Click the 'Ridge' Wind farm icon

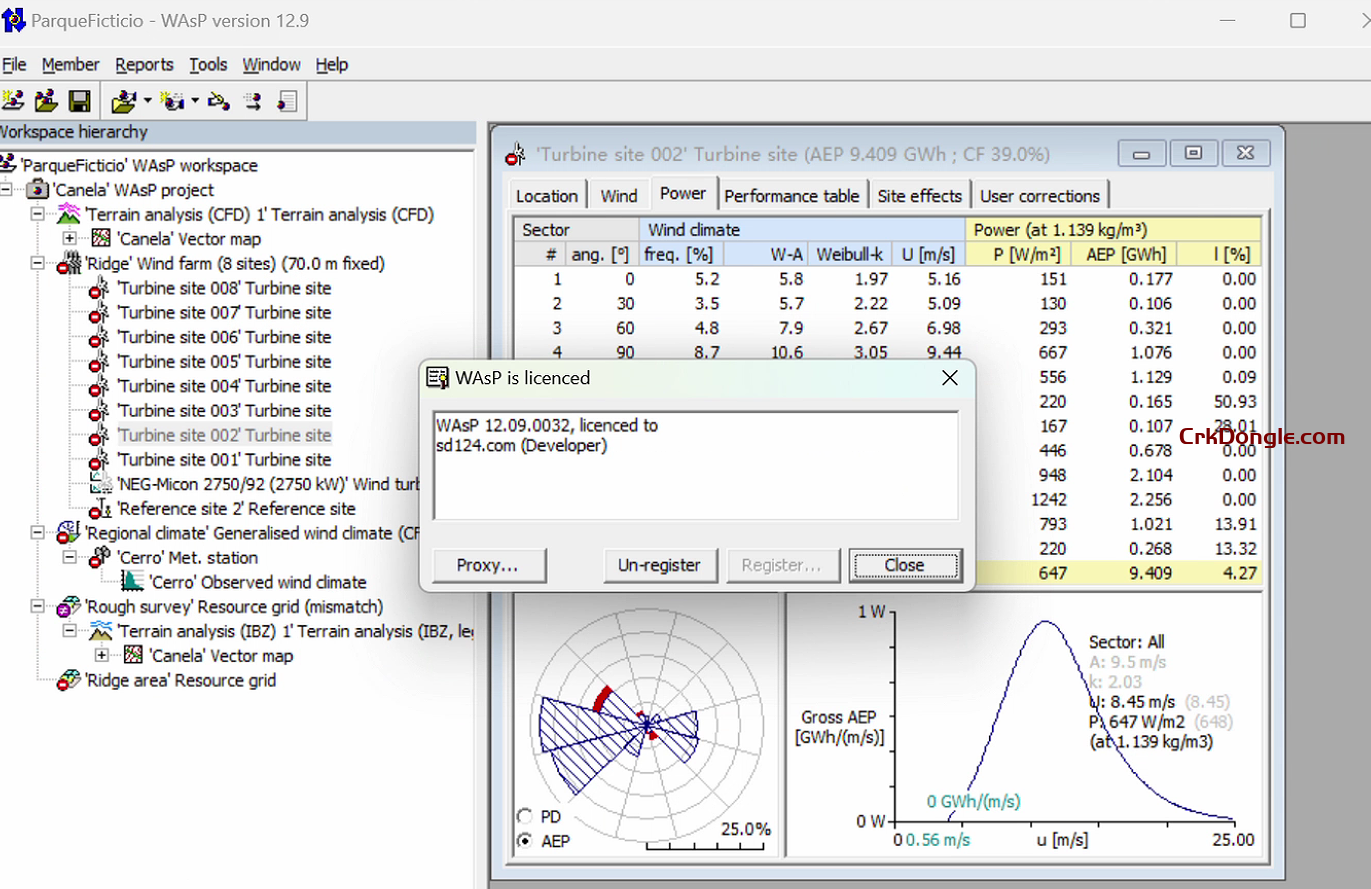pyautogui.click(x=69, y=264)
